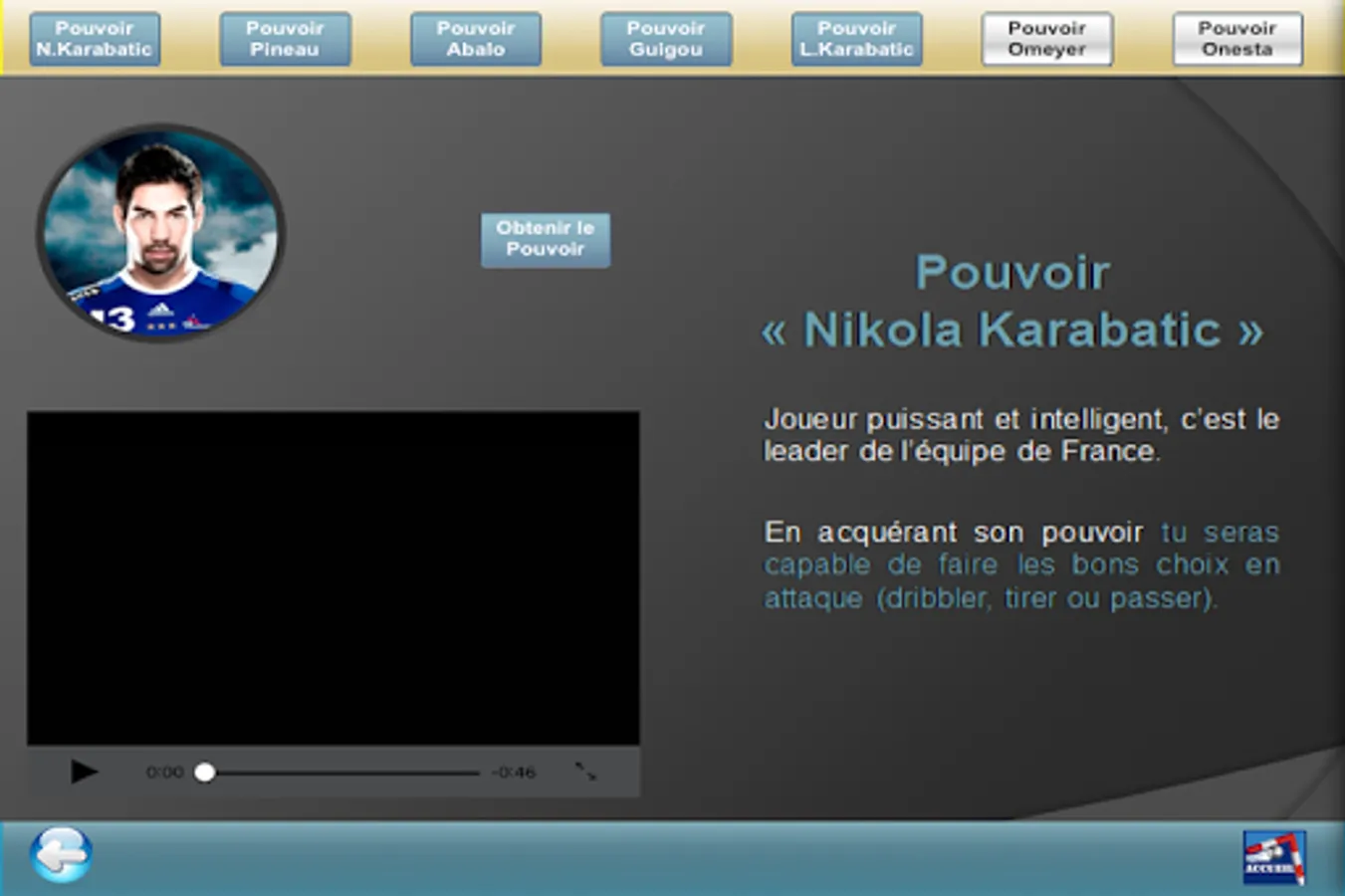This screenshot has width=1345, height=896.
Task: Click the black video display area
Action: (x=334, y=577)
